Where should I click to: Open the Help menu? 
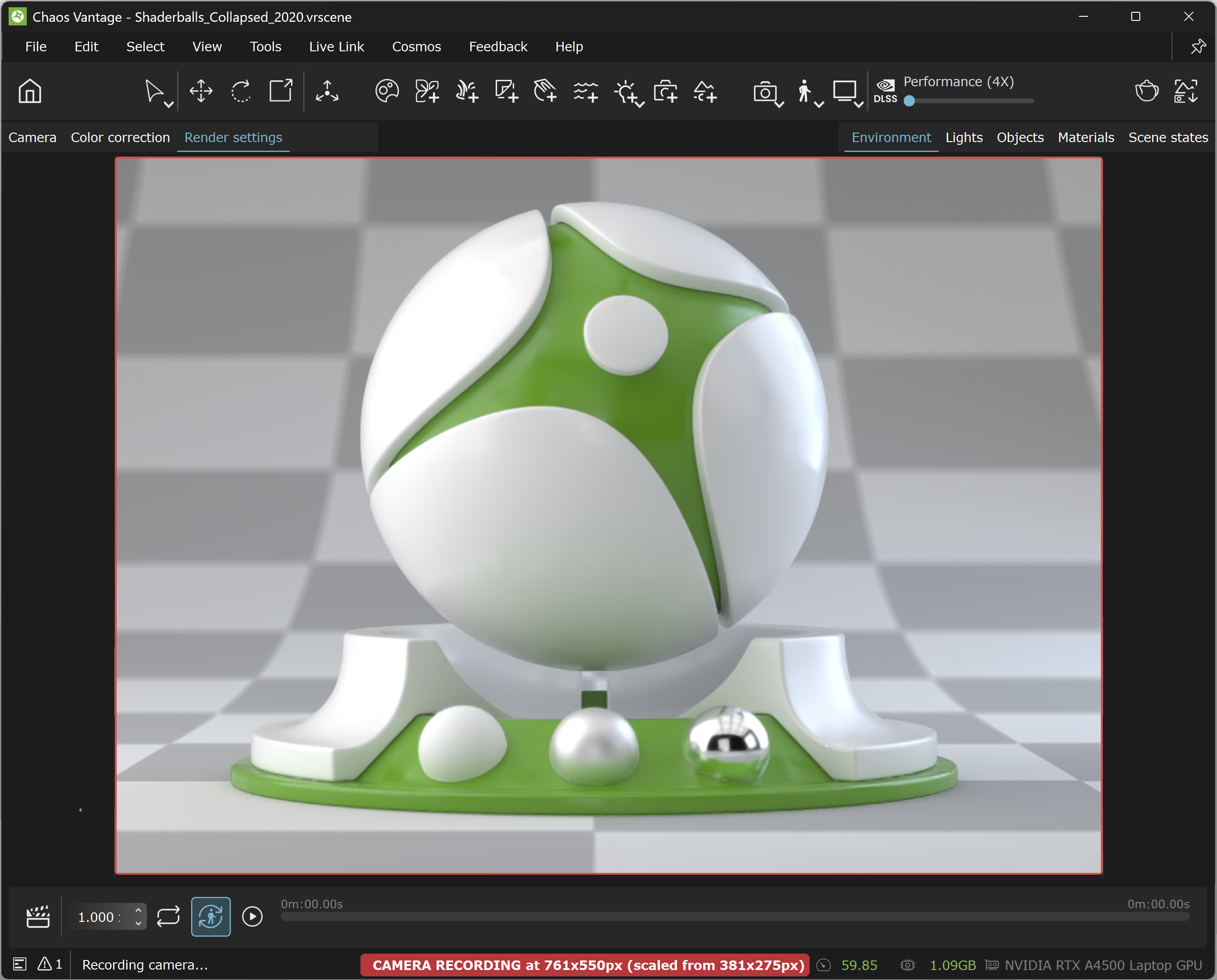coord(569,46)
